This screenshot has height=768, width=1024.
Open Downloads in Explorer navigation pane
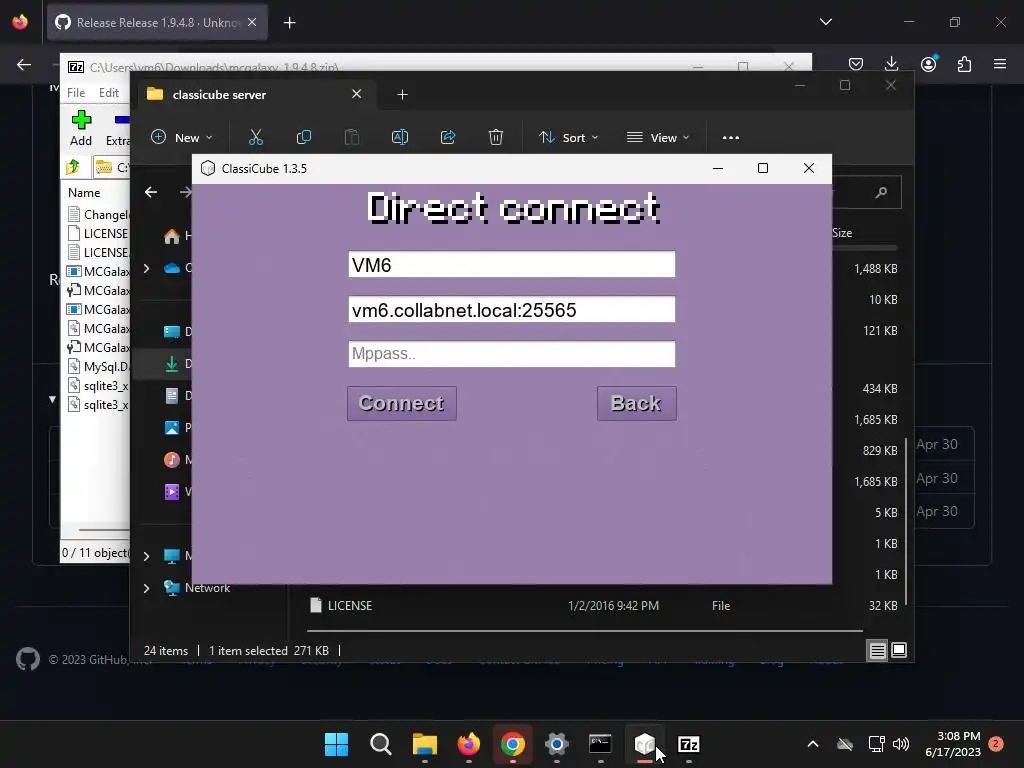[177, 364]
